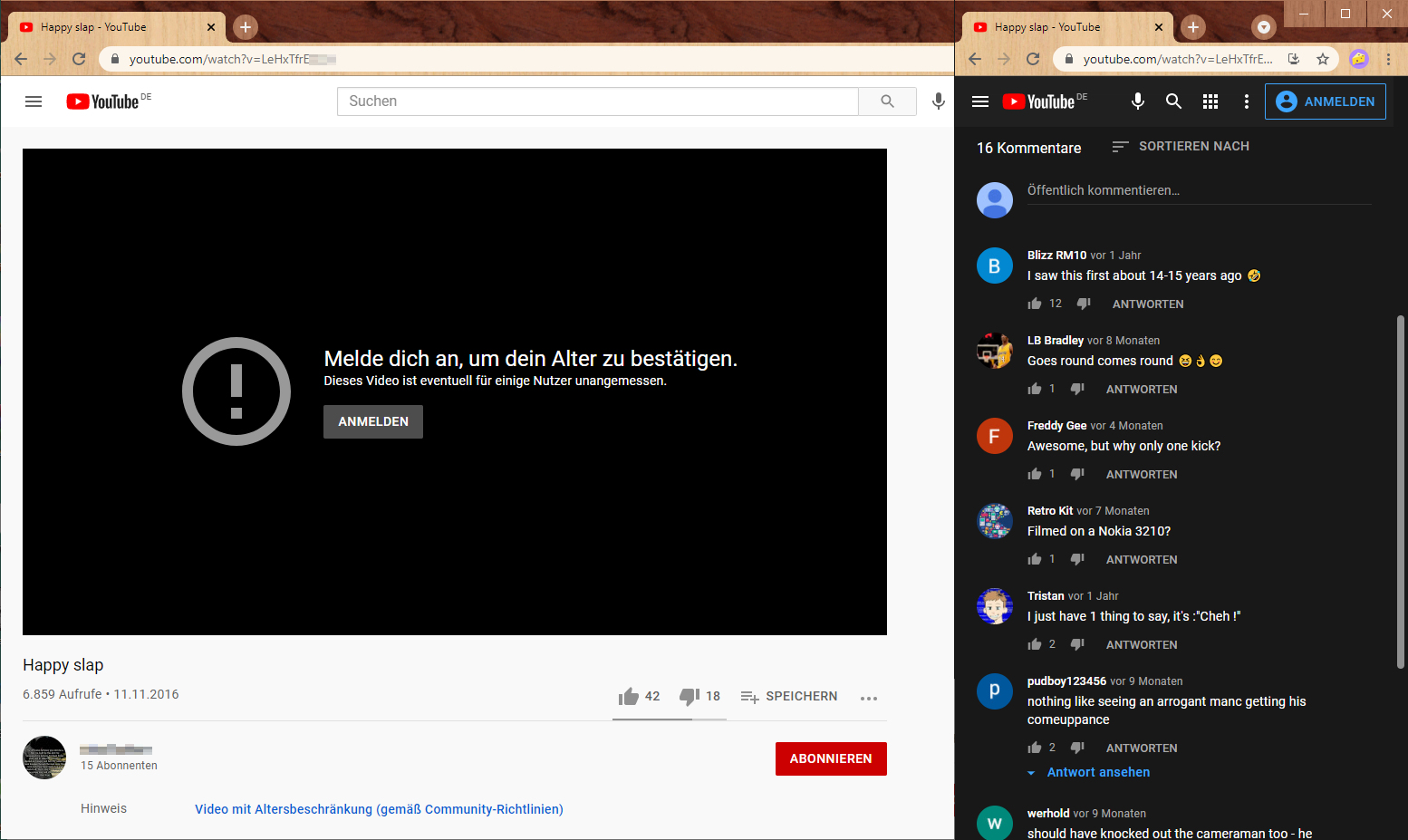The height and width of the screenshot is (840, 1408).
Task: Reply to Retro Kit's comment
Action: 1142,559
